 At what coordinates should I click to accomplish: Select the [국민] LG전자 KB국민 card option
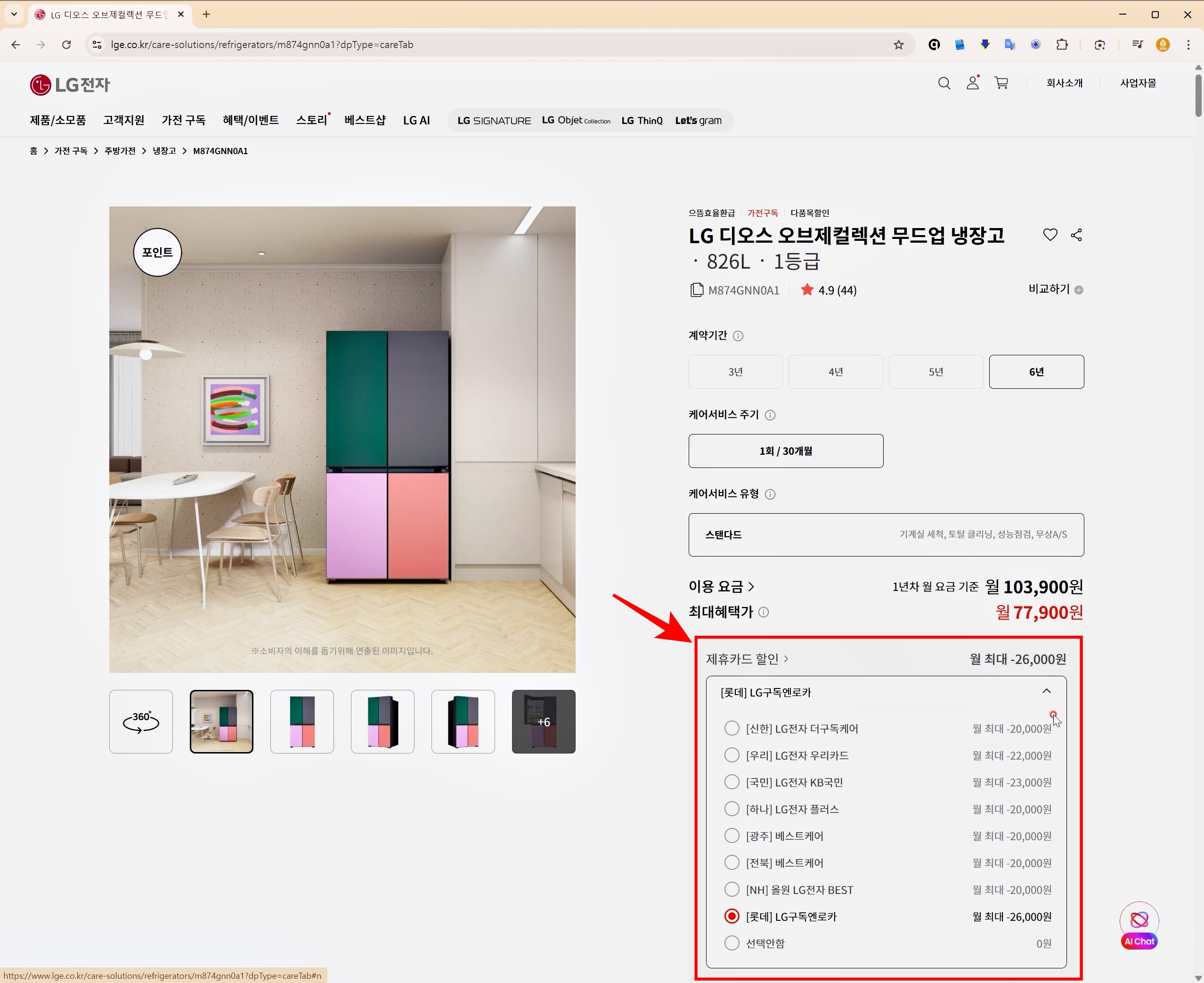(732, 782)
